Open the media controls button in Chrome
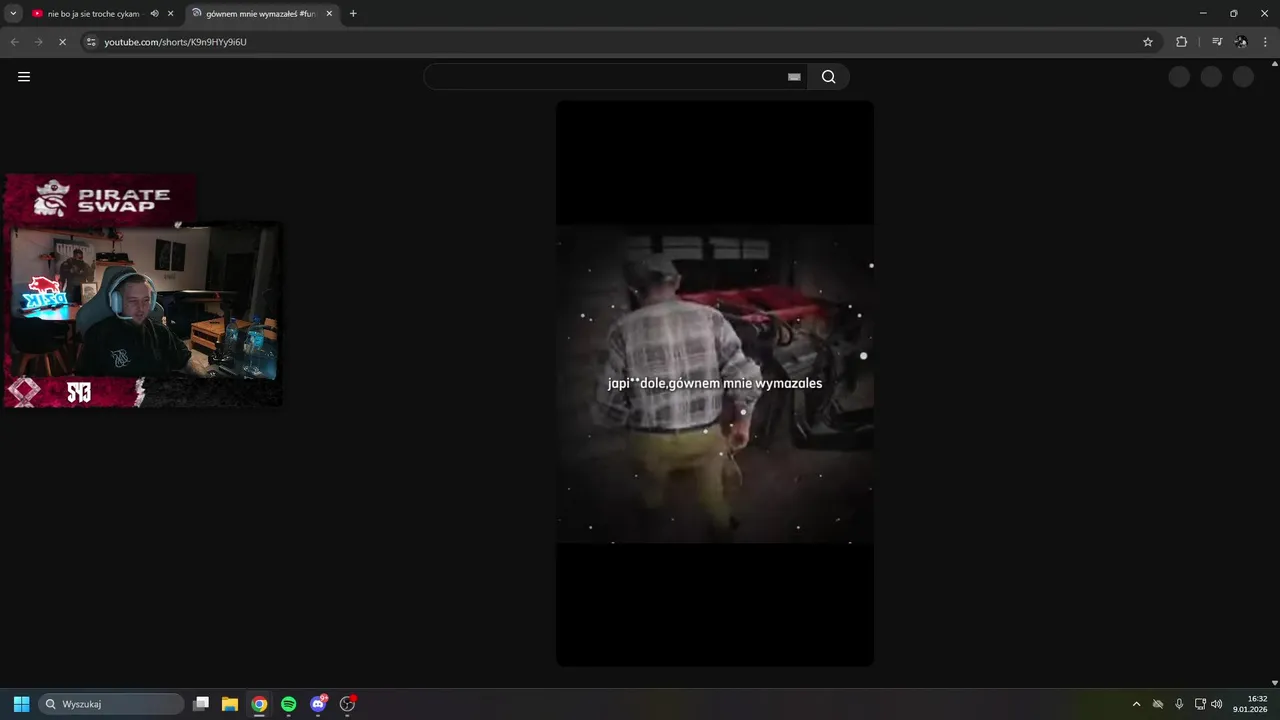The width and height of the screenshot is (1280, 720). click(1217, 42)
